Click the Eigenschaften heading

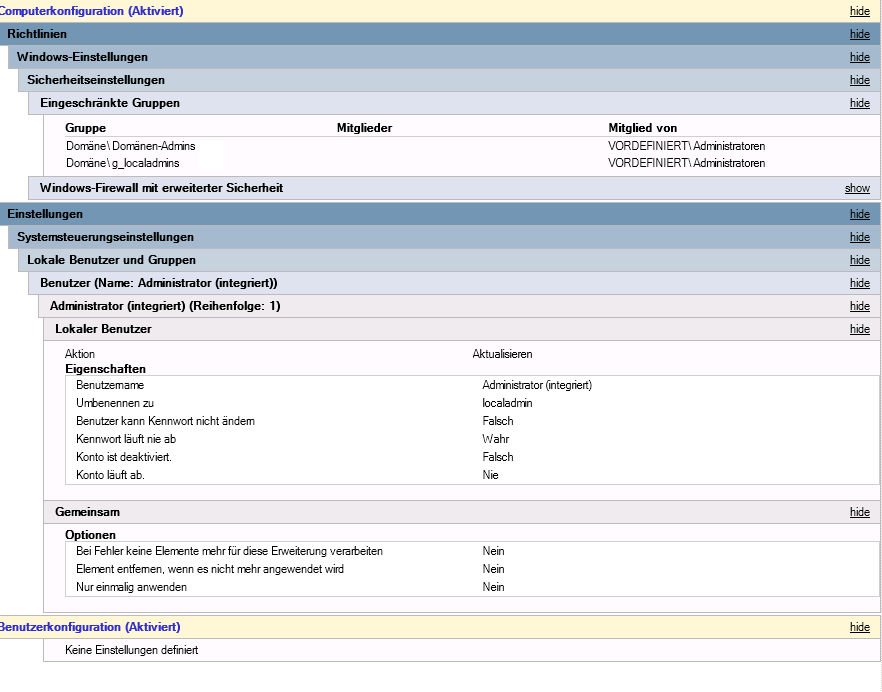[105, 369]
